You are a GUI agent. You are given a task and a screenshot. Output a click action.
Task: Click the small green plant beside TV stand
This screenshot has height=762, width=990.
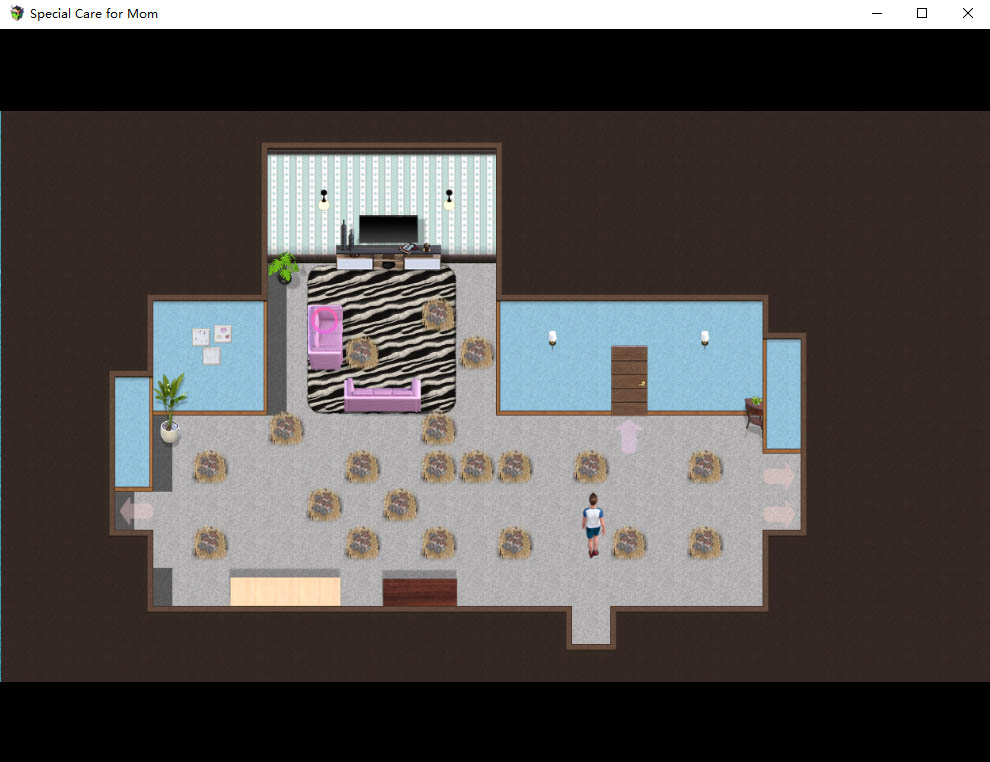tap(284, 267)
